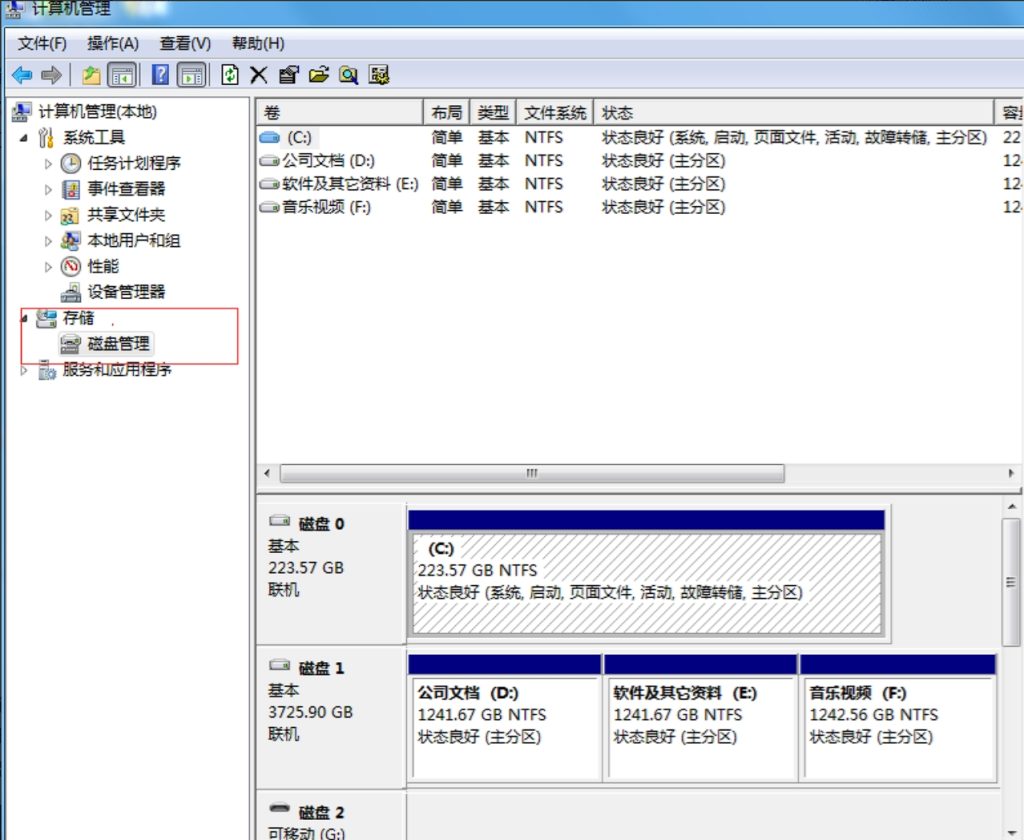Click the horizontal scrollbar in volume list
The height and width of the screenshot is (840, 1024).
[532, 473]
